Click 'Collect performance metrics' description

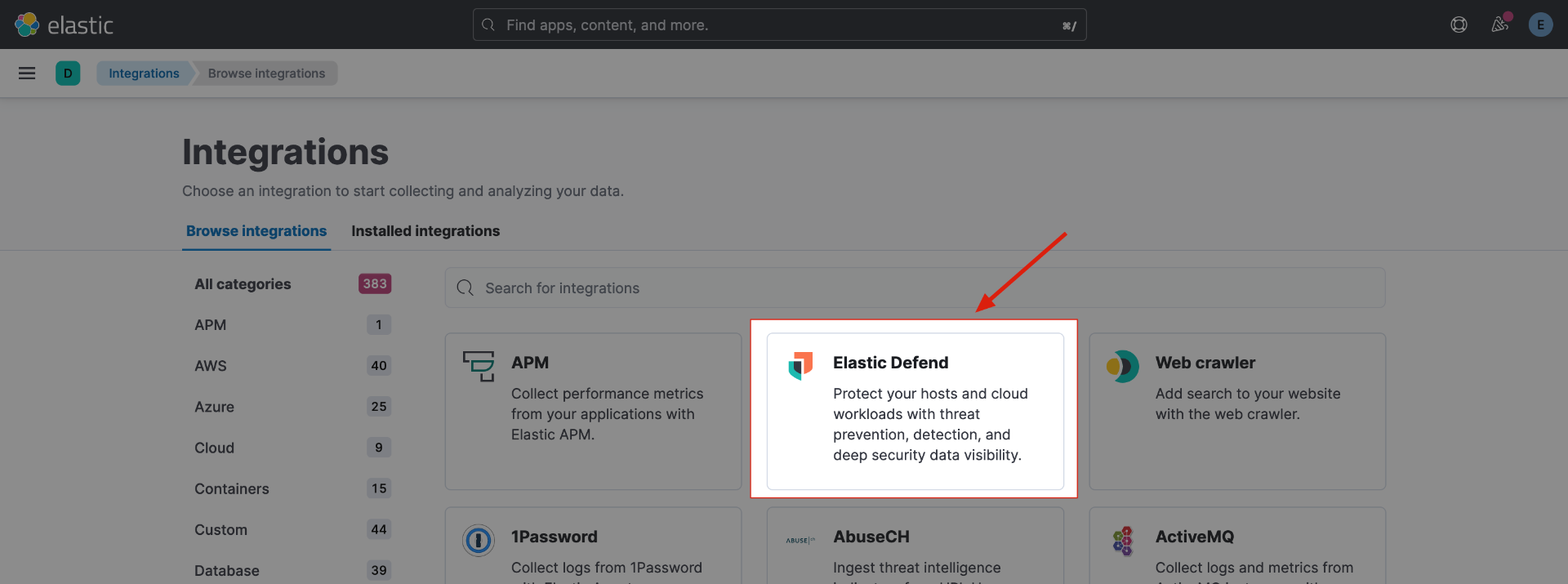click(x=607, y=413)
